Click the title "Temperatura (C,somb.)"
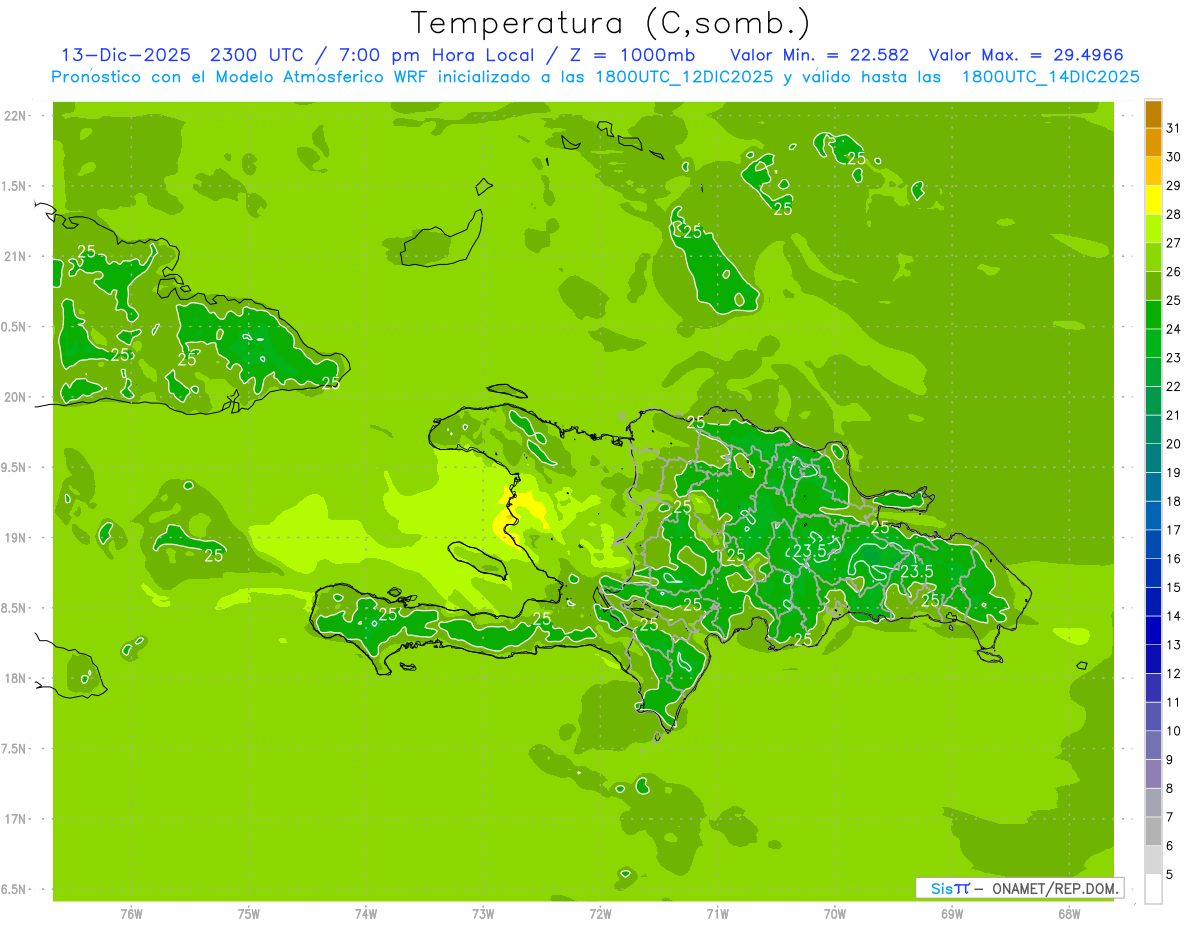1200x927 pixels. coord(611,23)
